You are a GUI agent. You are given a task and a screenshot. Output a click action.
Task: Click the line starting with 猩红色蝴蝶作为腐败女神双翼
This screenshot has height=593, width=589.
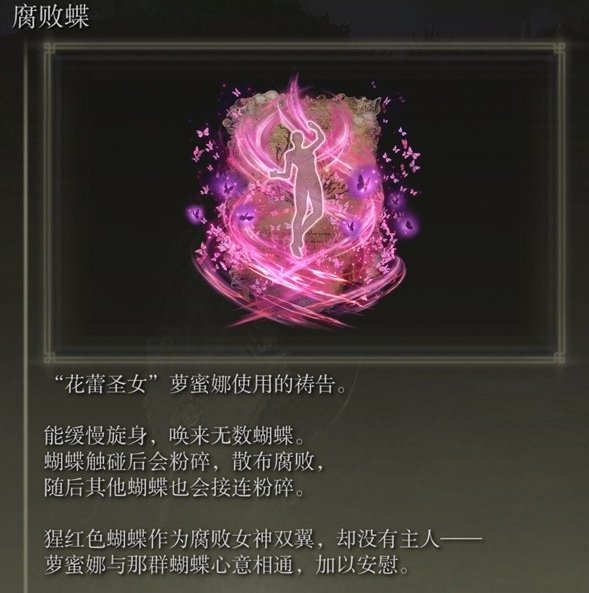(263, 539)
